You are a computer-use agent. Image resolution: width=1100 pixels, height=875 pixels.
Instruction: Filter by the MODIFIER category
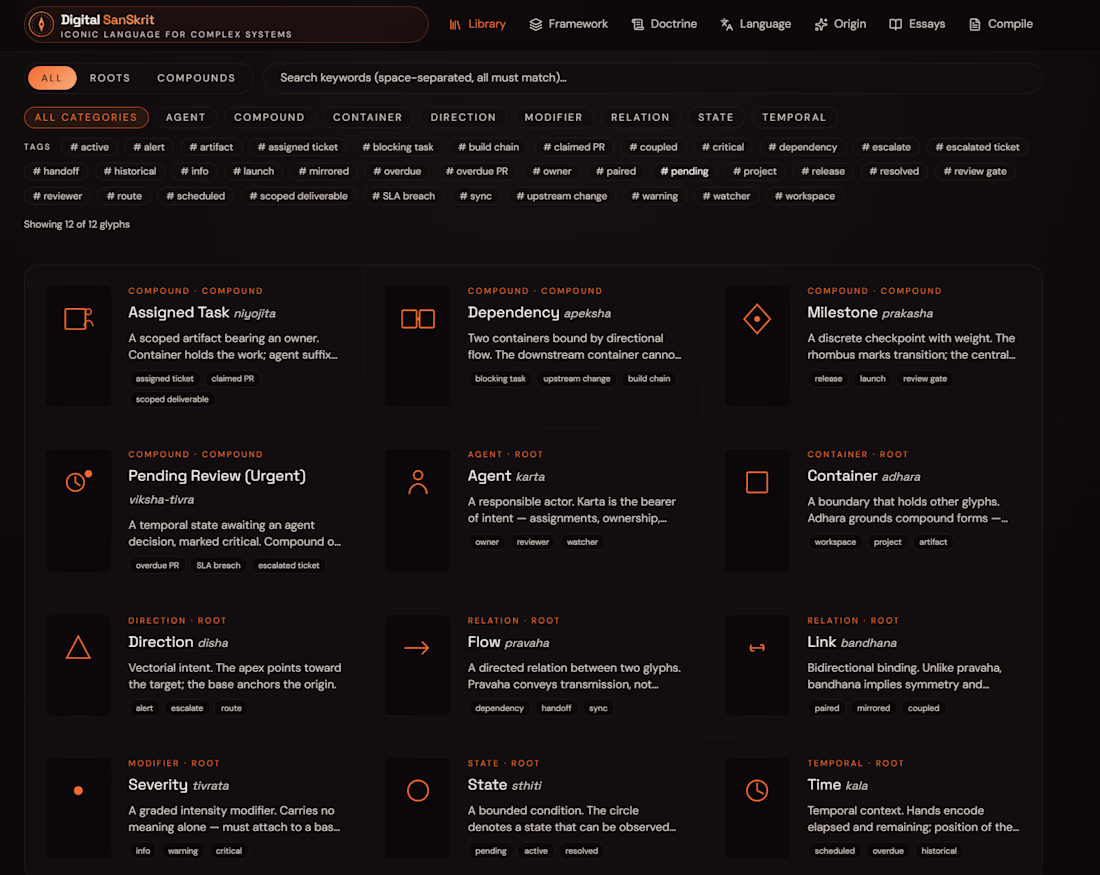554,117
